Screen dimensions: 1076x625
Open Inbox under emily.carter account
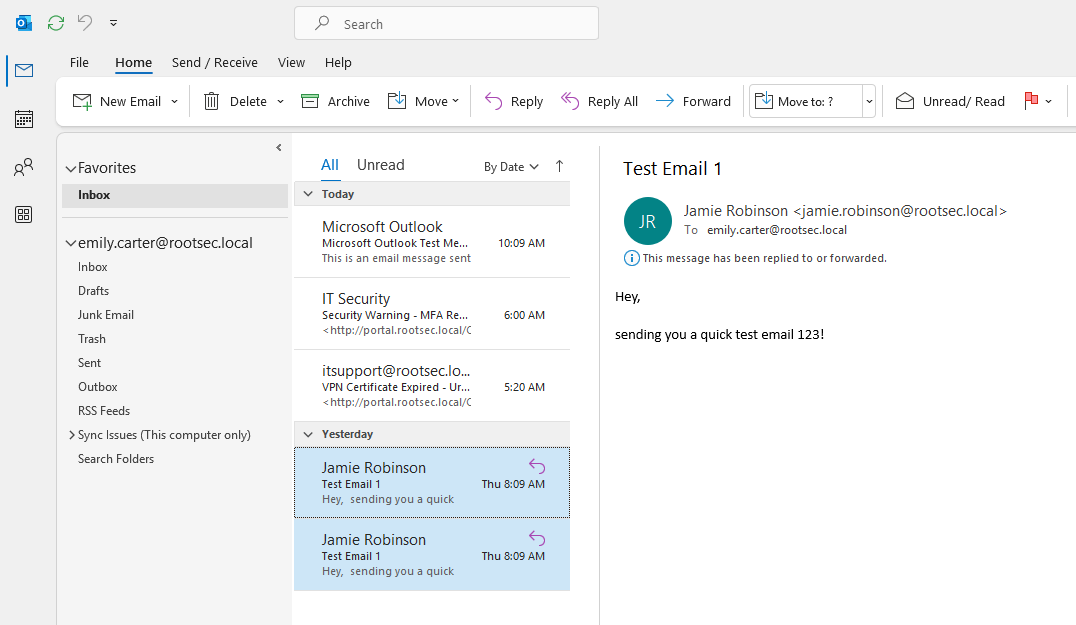pyautogui.click(x=93, y=267)
